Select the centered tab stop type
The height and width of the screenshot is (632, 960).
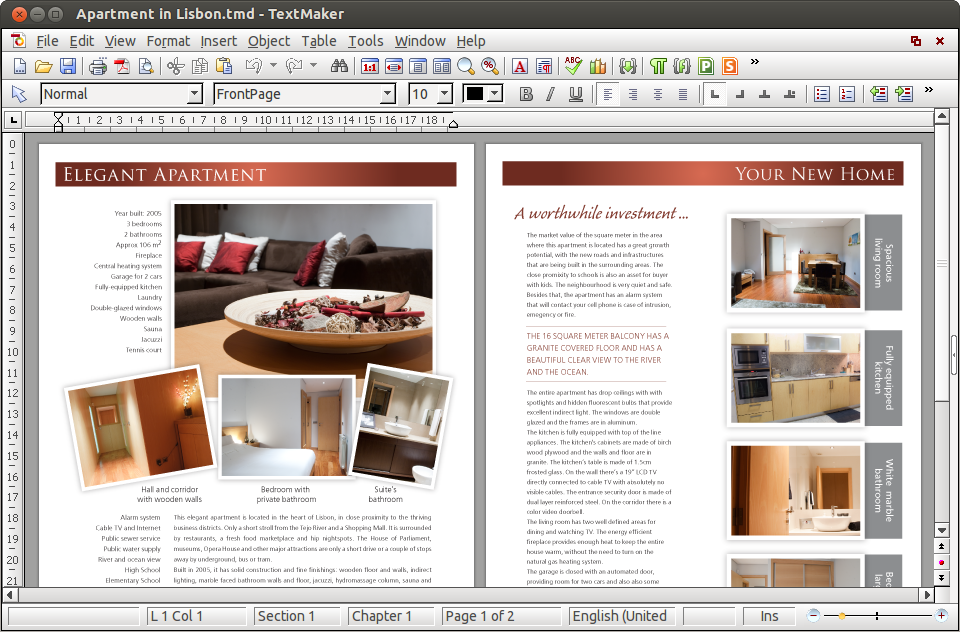[x=765, y=94]
